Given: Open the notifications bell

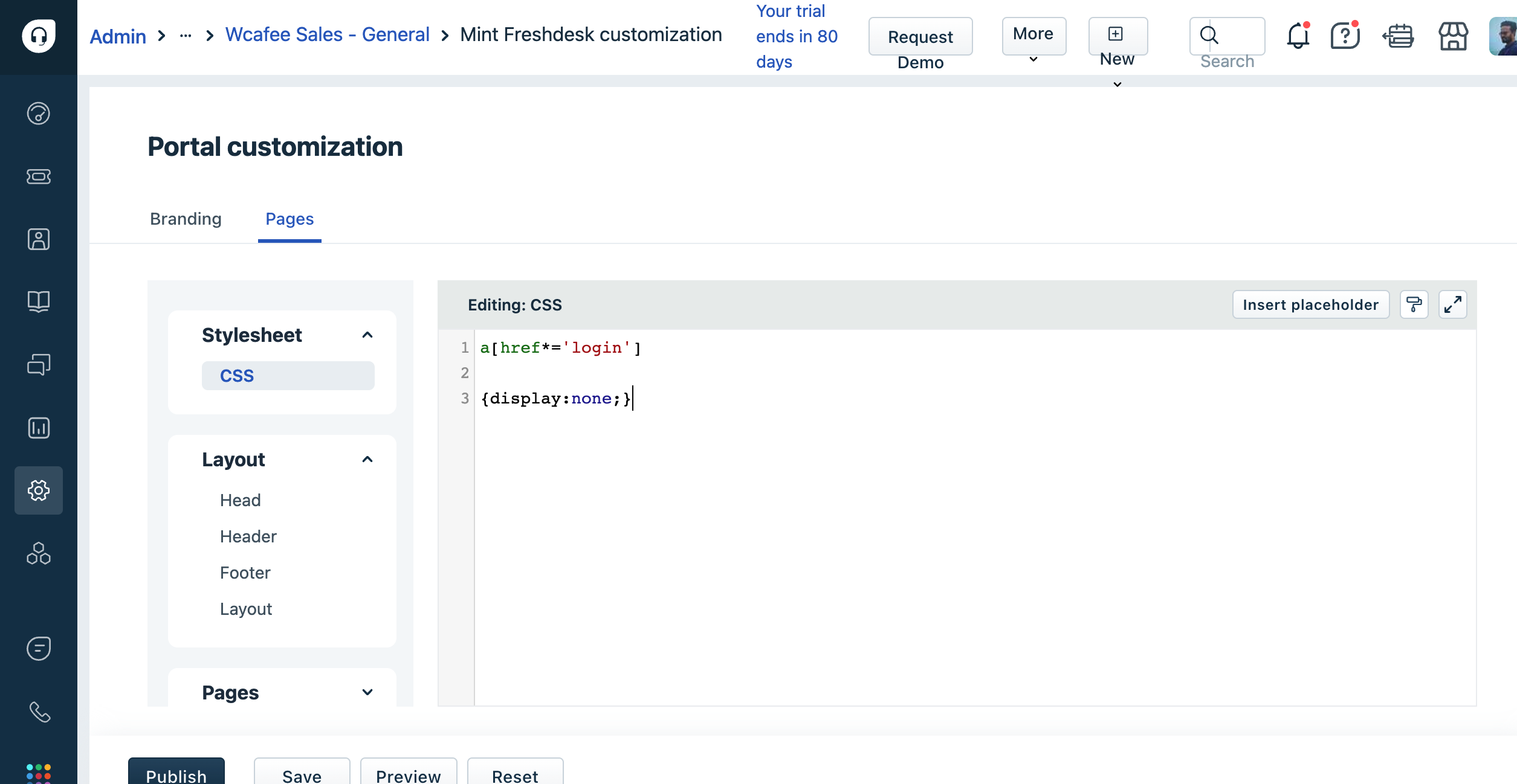Looking at the screenshot, I should point(1298,36).
